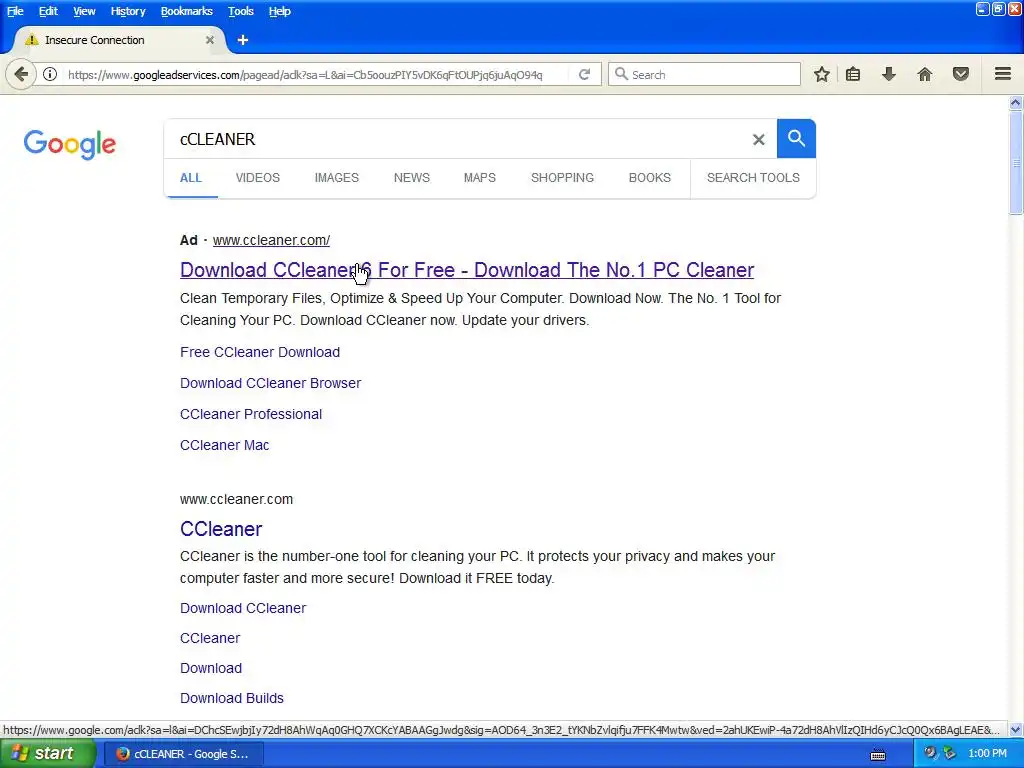Image resolution: width=1024 pixels, height=768 pixels.
Task: Open the History menu
Action: point(128,11)
